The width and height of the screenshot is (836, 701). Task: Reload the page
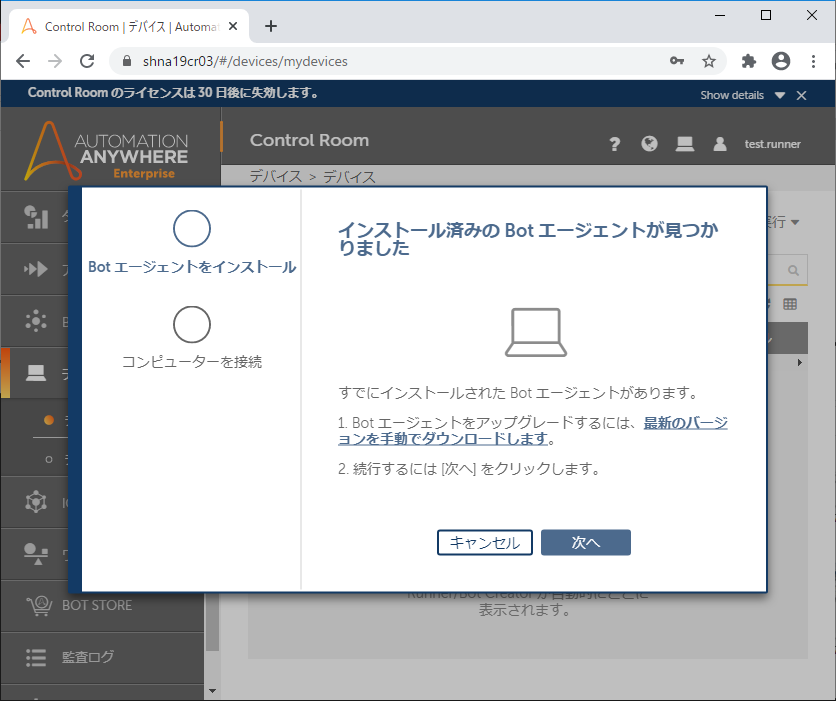point(87,61)
